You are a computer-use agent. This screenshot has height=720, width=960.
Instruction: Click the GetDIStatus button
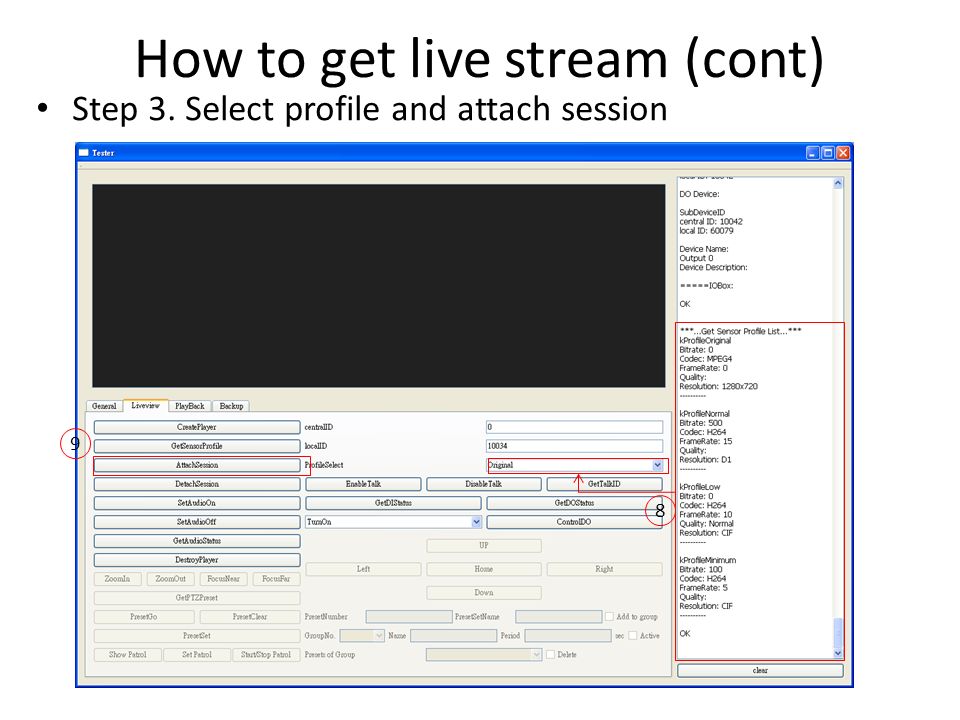tap(393, 503)
